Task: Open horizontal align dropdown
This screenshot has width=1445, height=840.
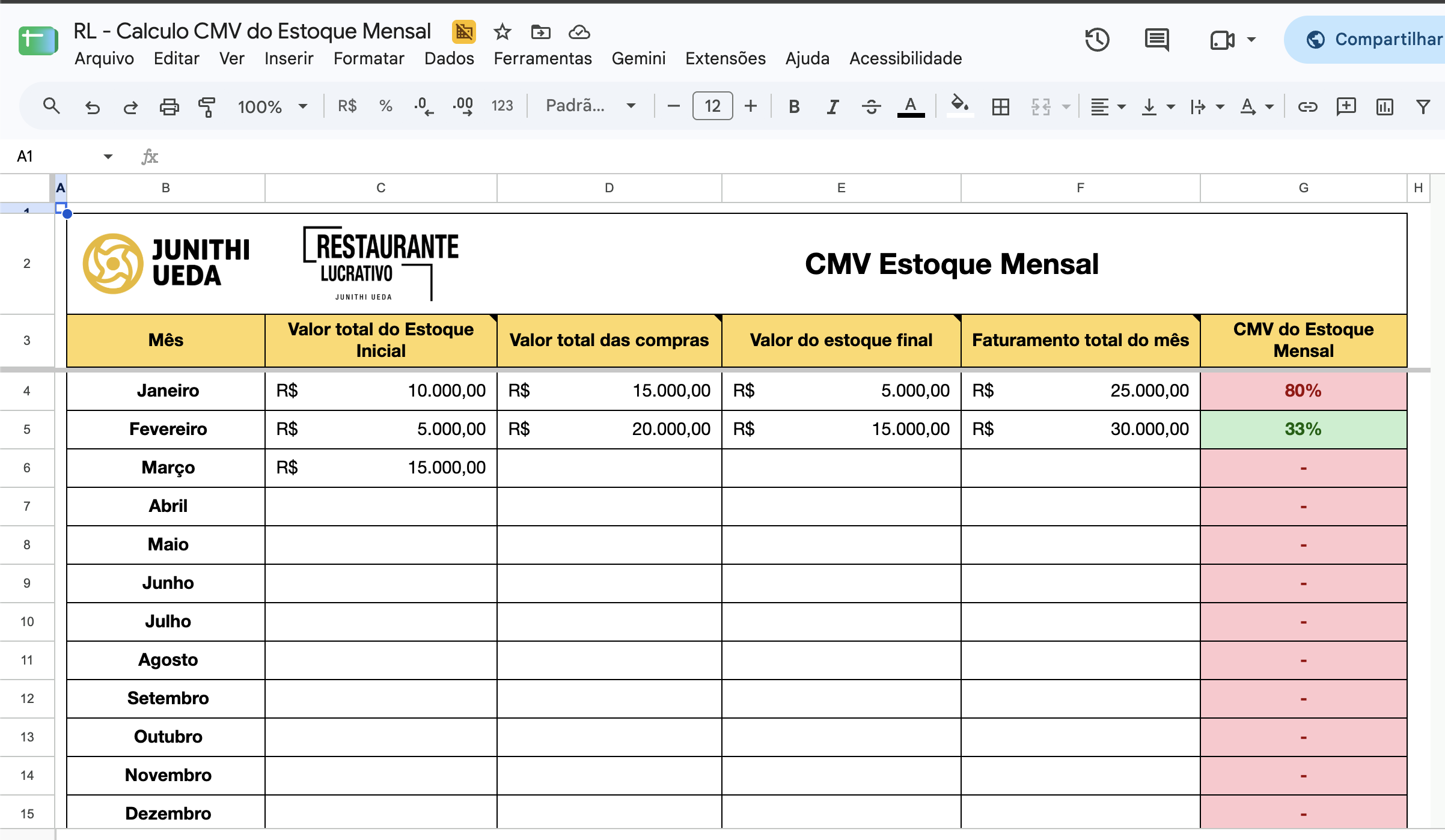Action: [x=1108, y=106]
